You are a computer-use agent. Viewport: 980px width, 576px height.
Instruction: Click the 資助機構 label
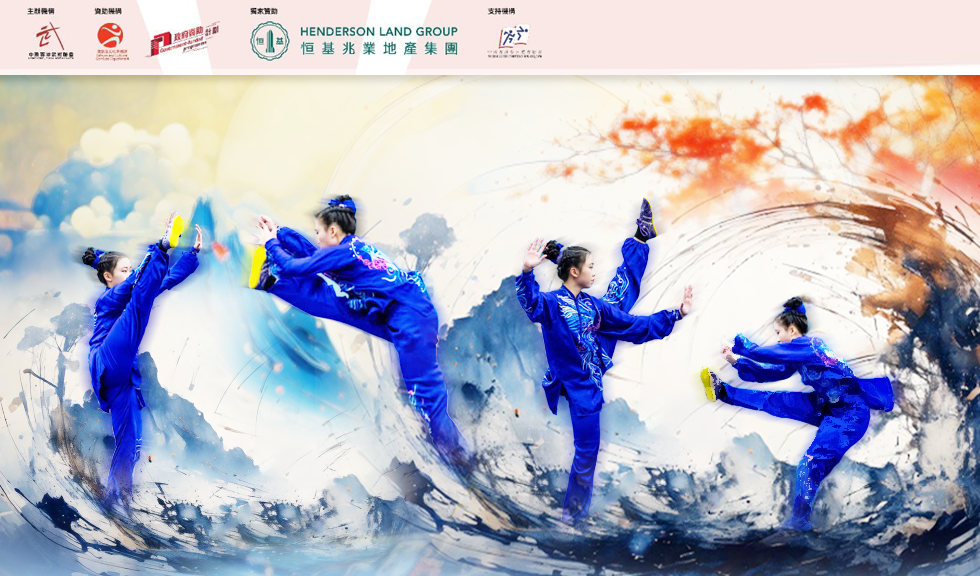click(x=108, y=11)
